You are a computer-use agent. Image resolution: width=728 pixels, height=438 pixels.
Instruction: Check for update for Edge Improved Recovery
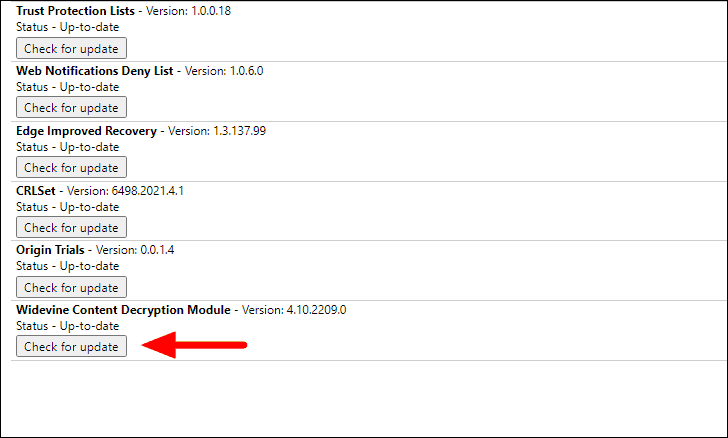click(72, 167)
